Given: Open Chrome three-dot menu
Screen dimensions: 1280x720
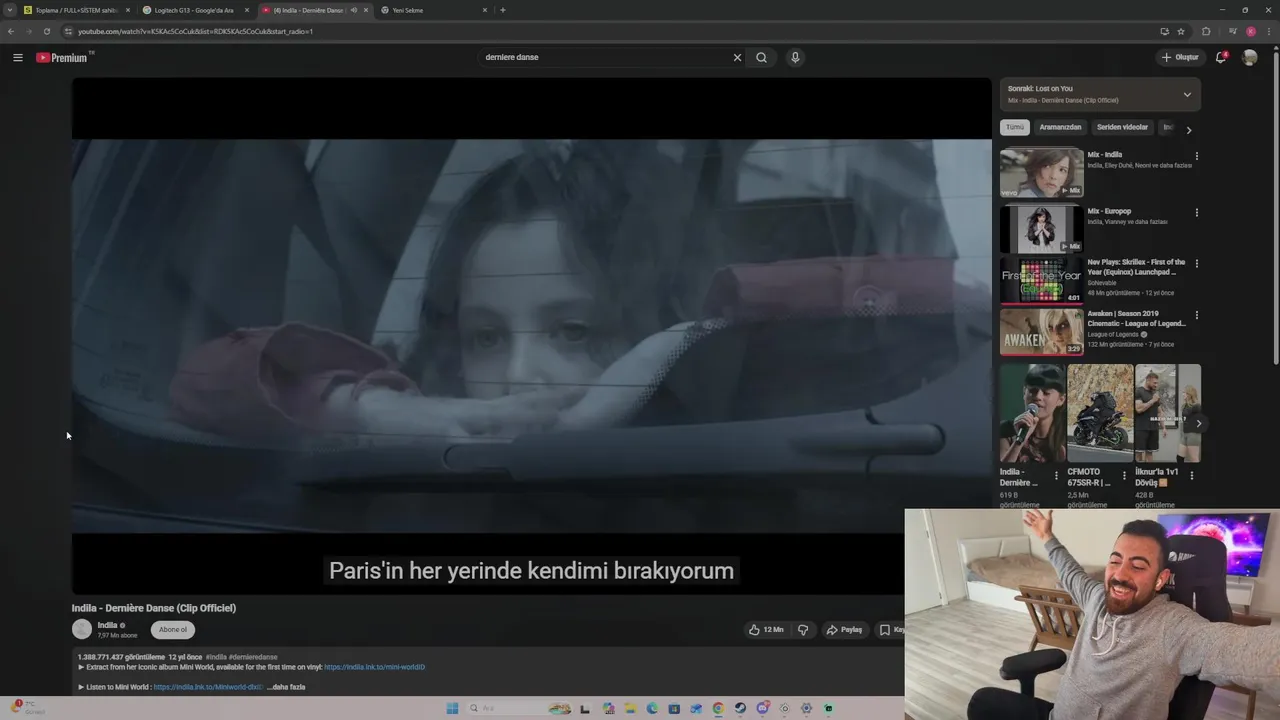Looking at the screenshot, I should click(1268, 31).
